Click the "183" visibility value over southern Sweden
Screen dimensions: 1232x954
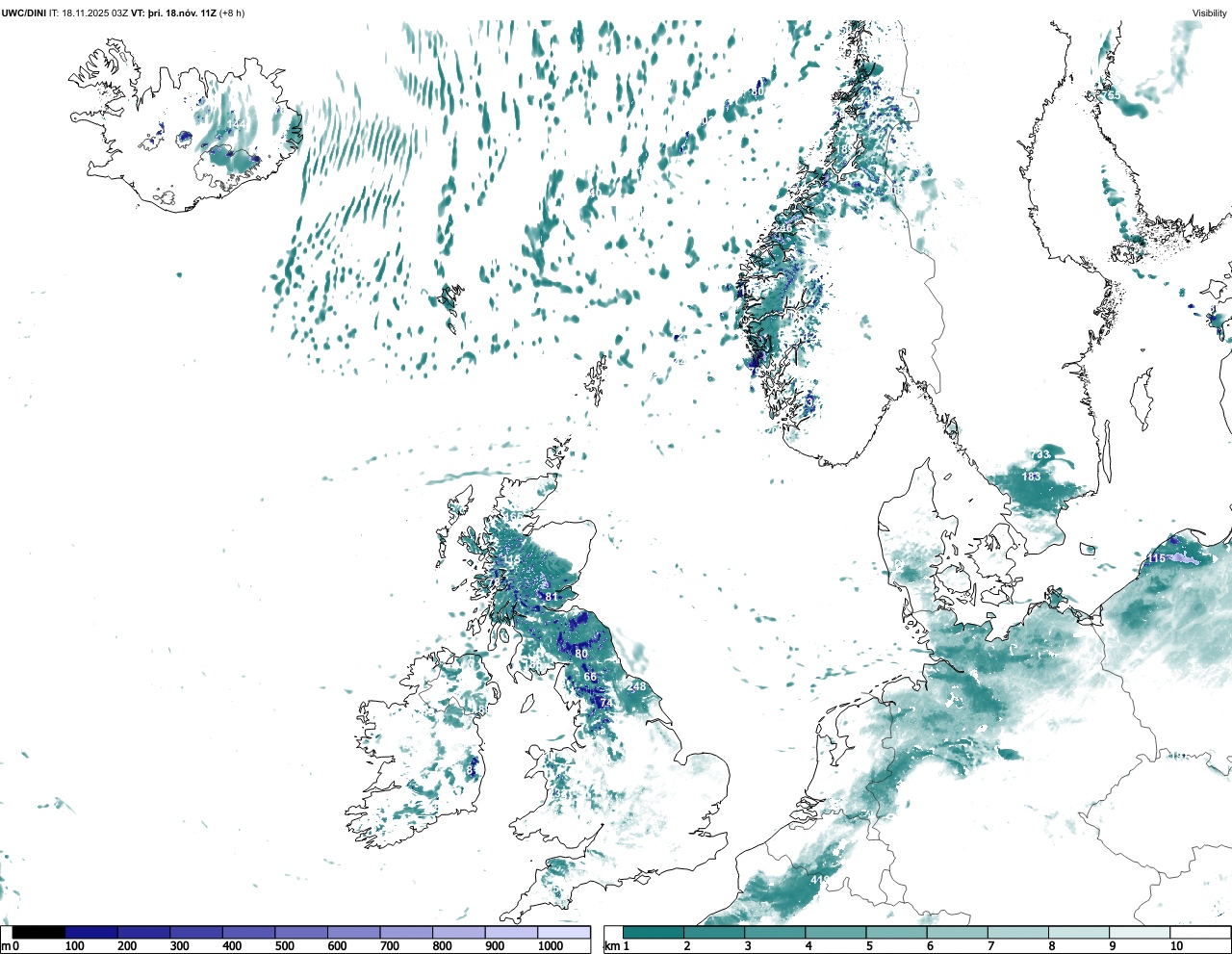[1031, 477]
